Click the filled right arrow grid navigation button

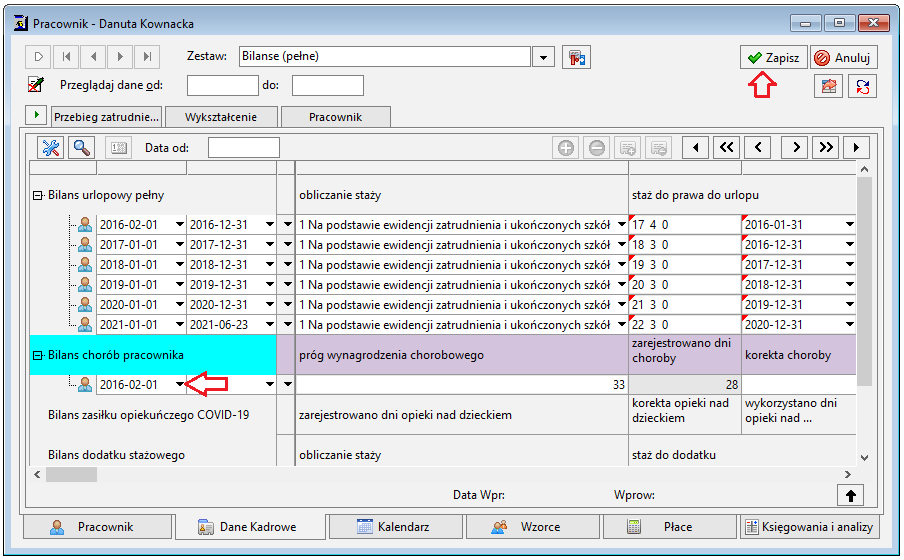[856, 148]
